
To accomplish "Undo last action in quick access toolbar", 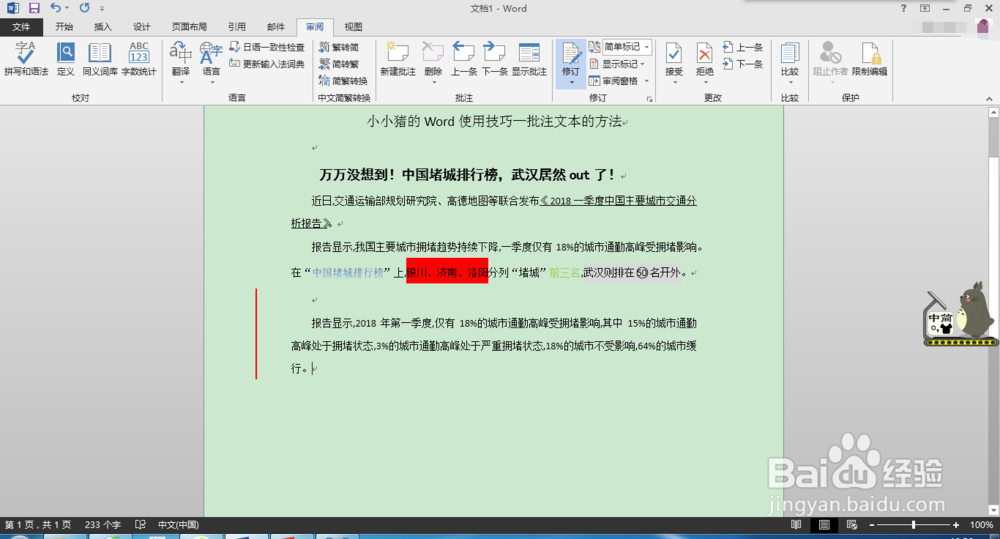I will [x=55, y=8].
